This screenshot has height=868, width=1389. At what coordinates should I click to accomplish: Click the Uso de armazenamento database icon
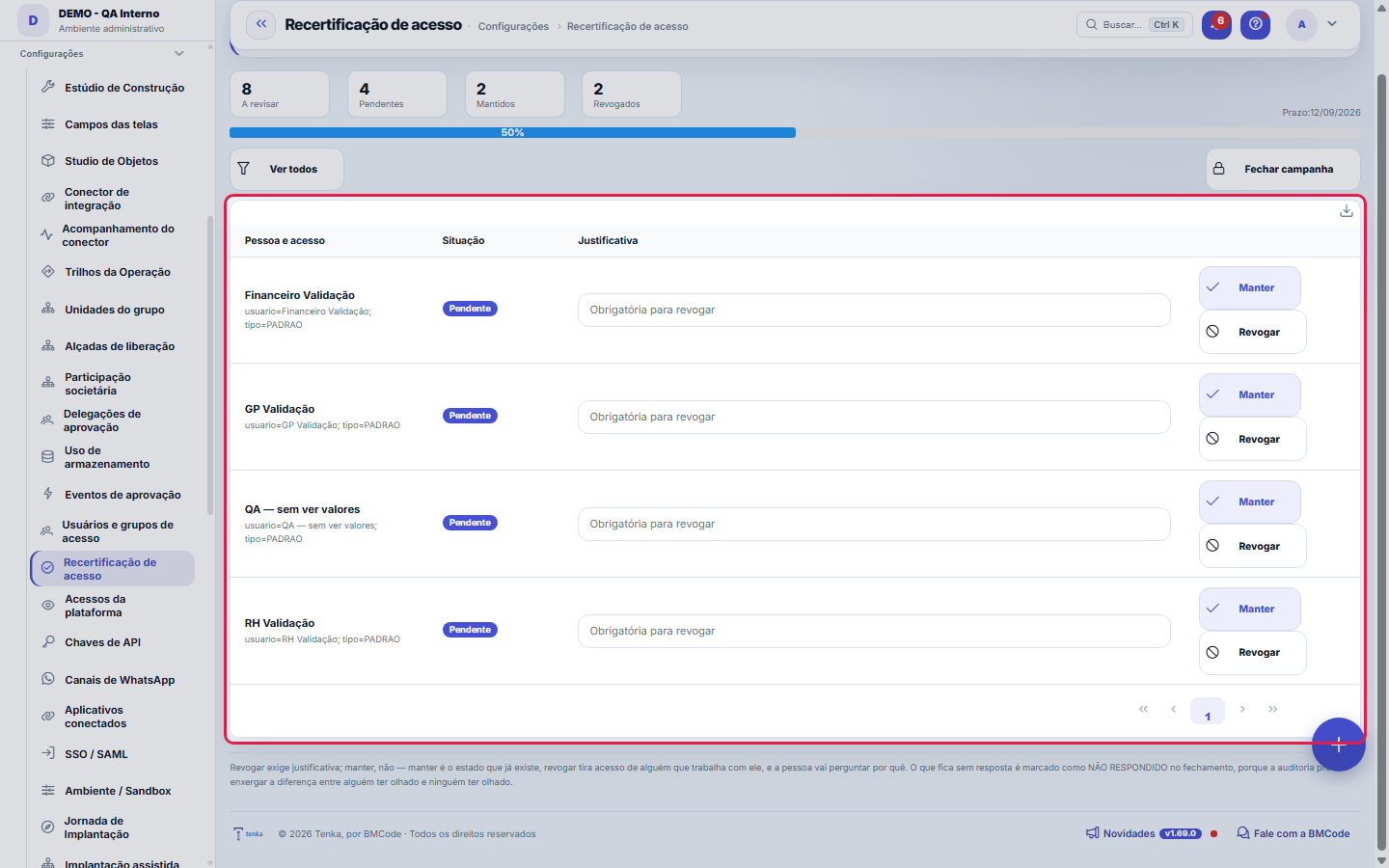click(x=47, y=457)
